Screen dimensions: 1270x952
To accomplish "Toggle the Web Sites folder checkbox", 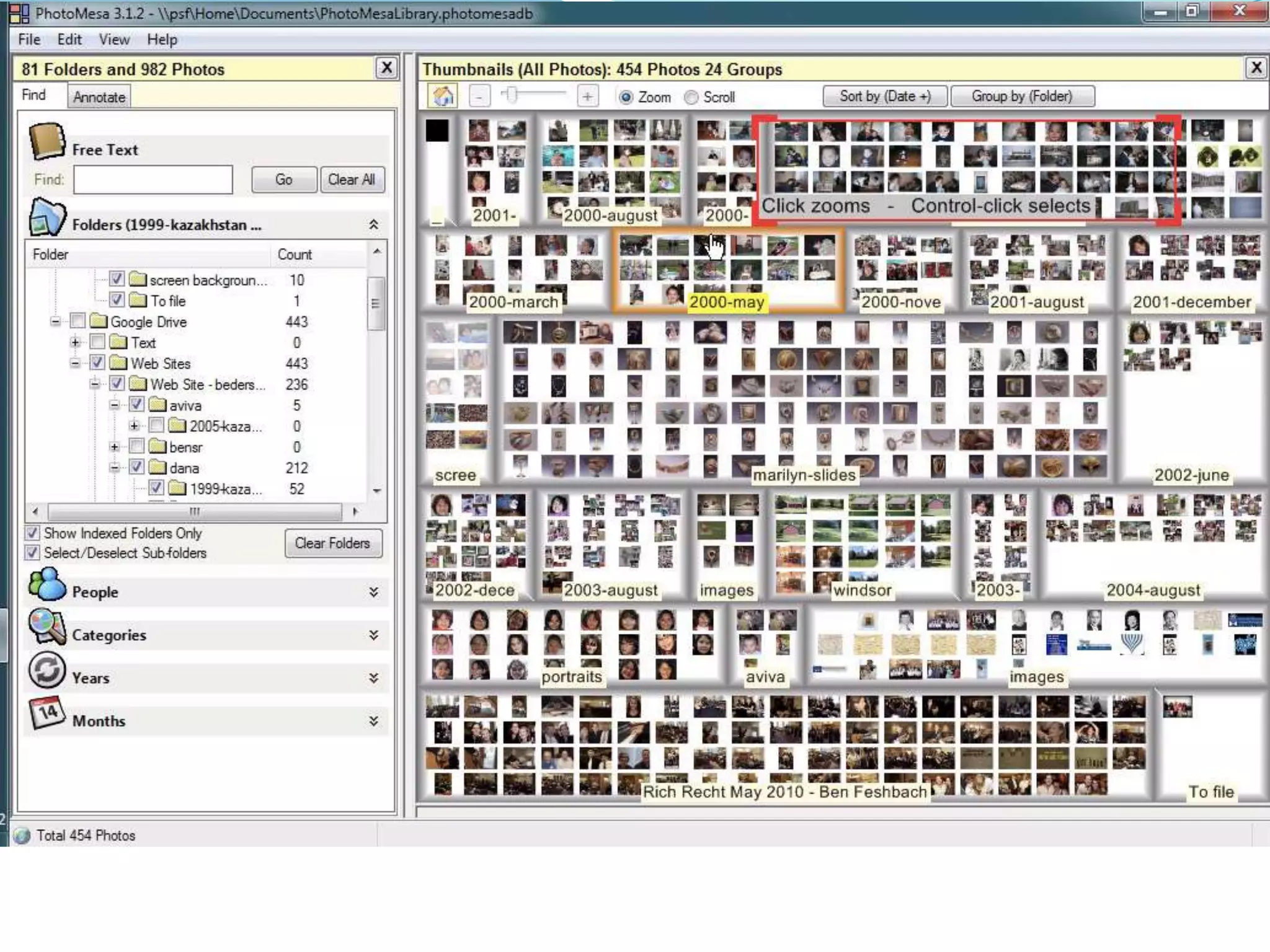I will pyautogui.click(x=97, y=363).
